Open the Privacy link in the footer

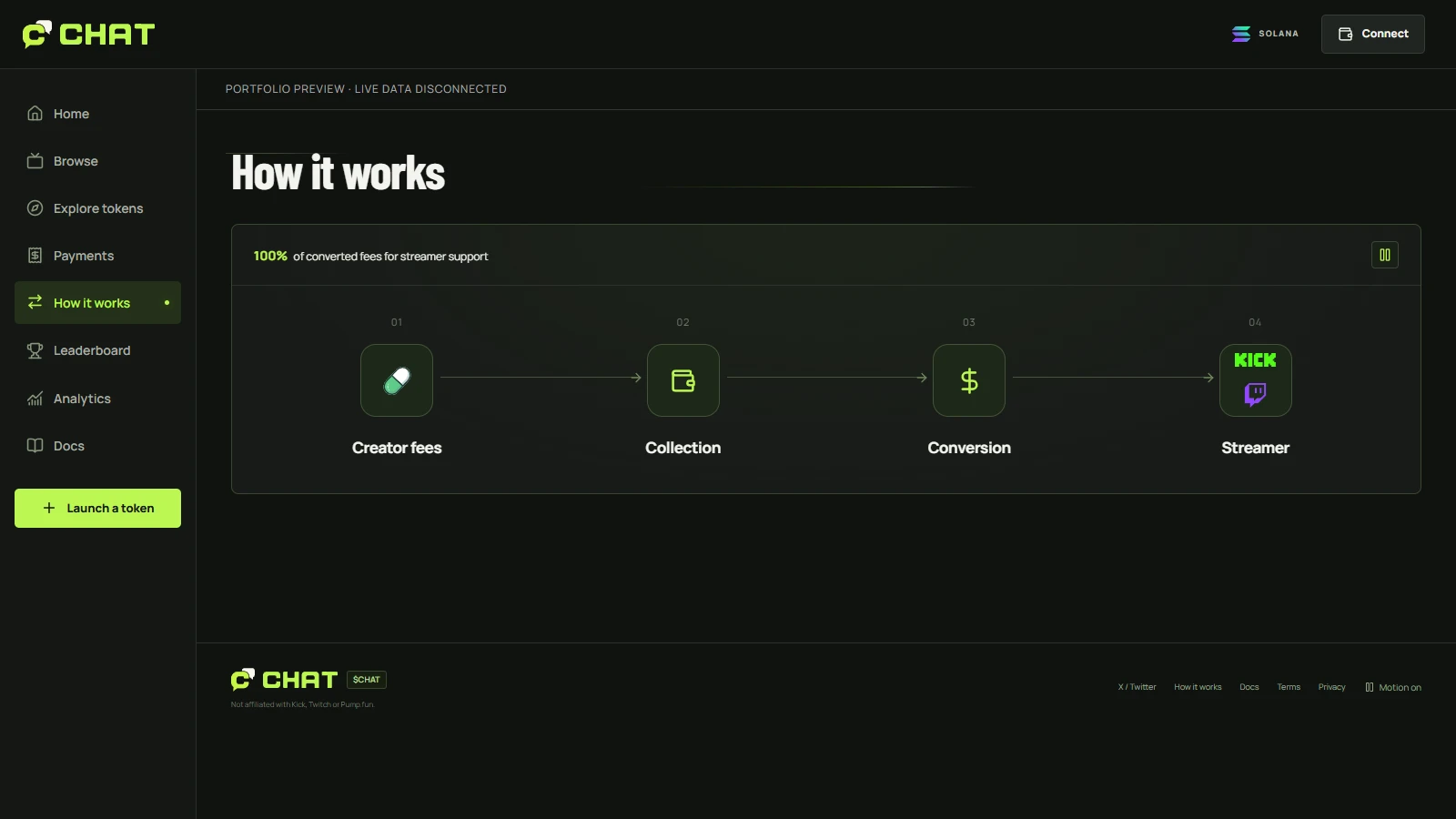pyautogui.click(x=1331, y=687)
